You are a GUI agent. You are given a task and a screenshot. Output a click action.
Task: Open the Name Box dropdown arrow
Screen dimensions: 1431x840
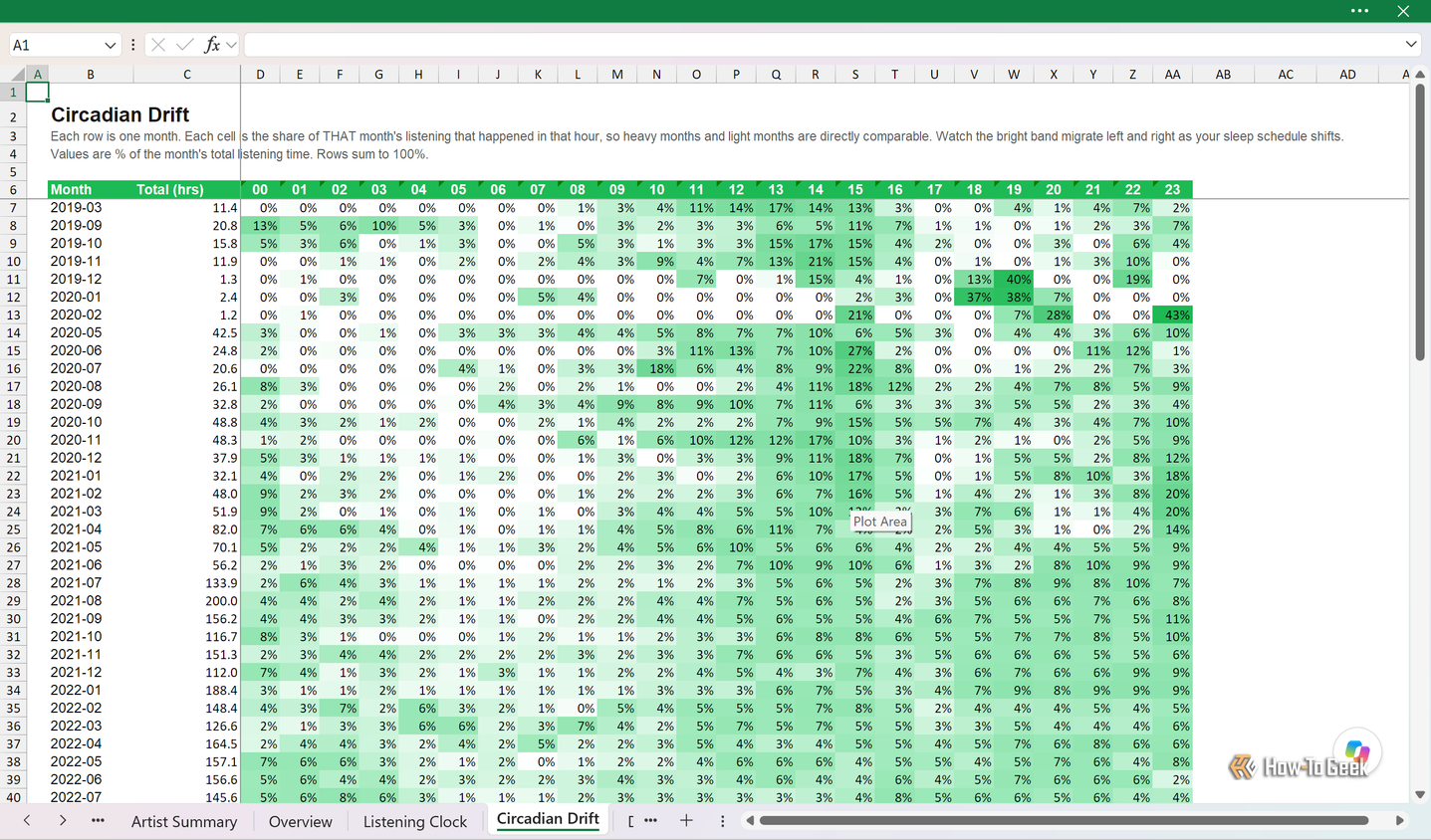pyautogui.click(x=110, y=45)
